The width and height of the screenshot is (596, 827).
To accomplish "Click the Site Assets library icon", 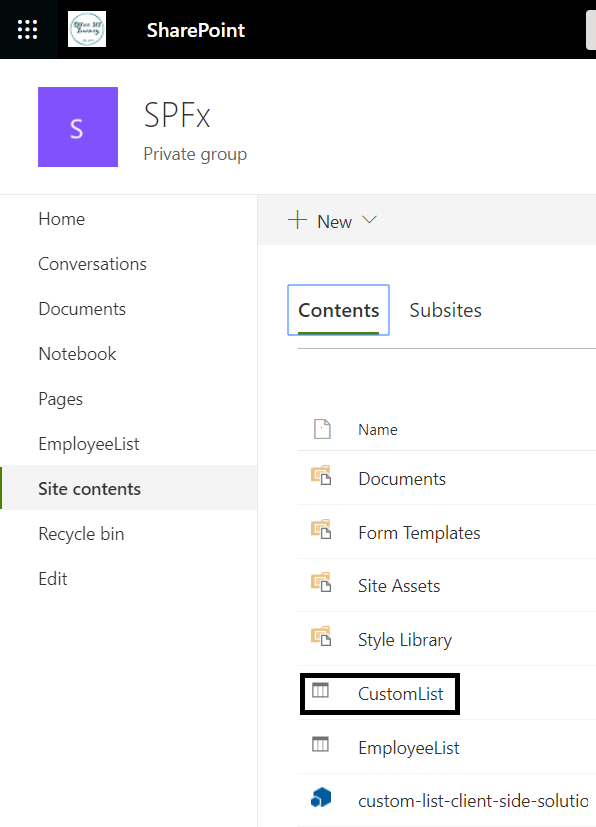I will [321, 582].
